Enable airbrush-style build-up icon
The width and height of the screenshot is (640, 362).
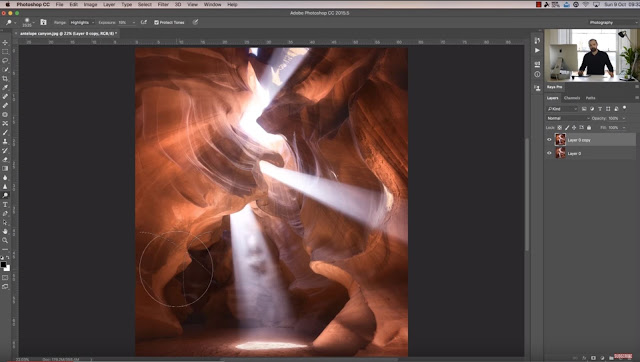point(144,22)
